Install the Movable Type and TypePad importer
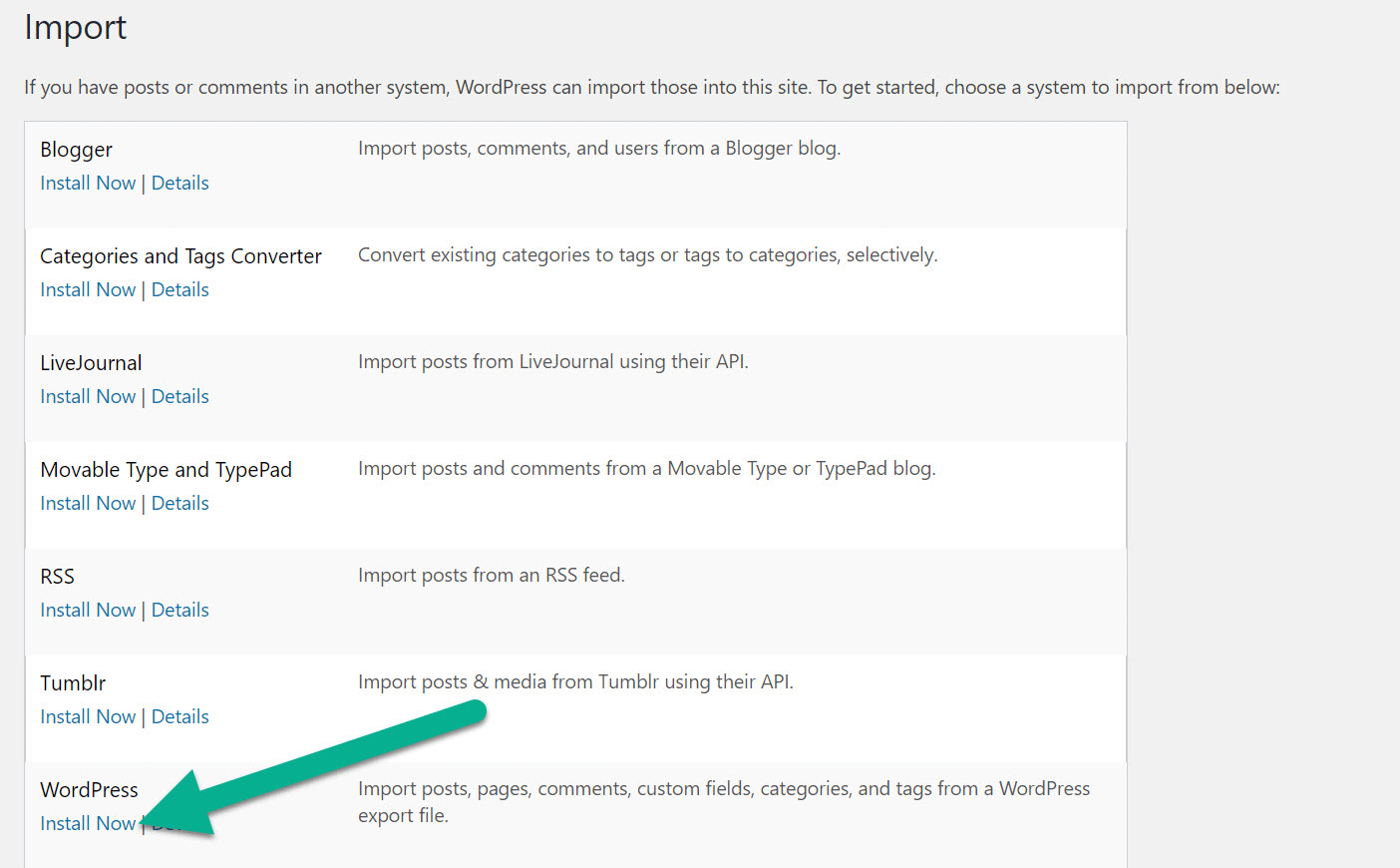This screenshot has height=868, width=1400. 88,503
